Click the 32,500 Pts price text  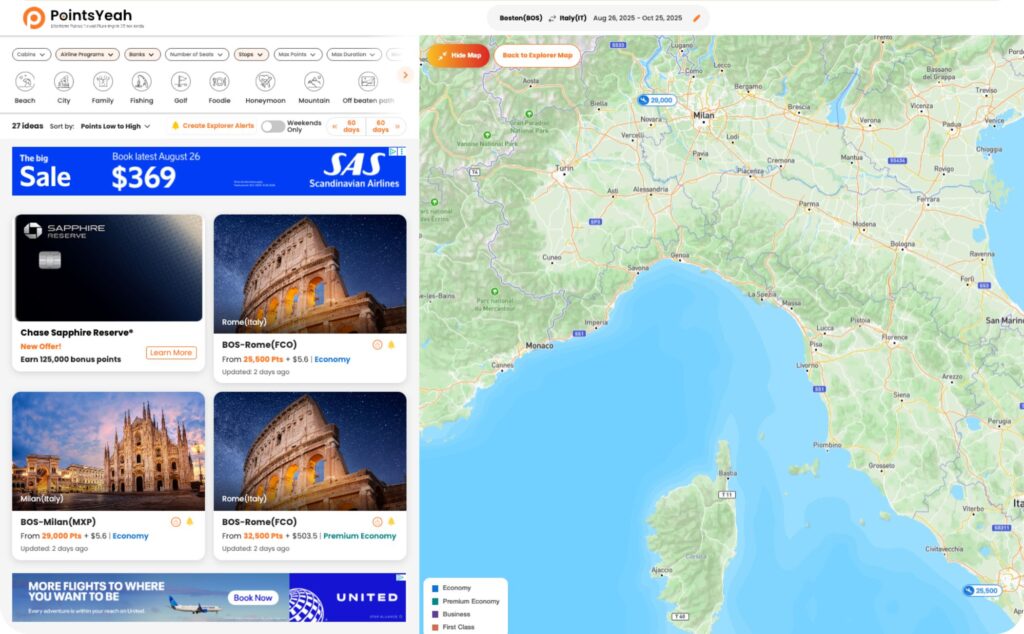pos(263,536)
